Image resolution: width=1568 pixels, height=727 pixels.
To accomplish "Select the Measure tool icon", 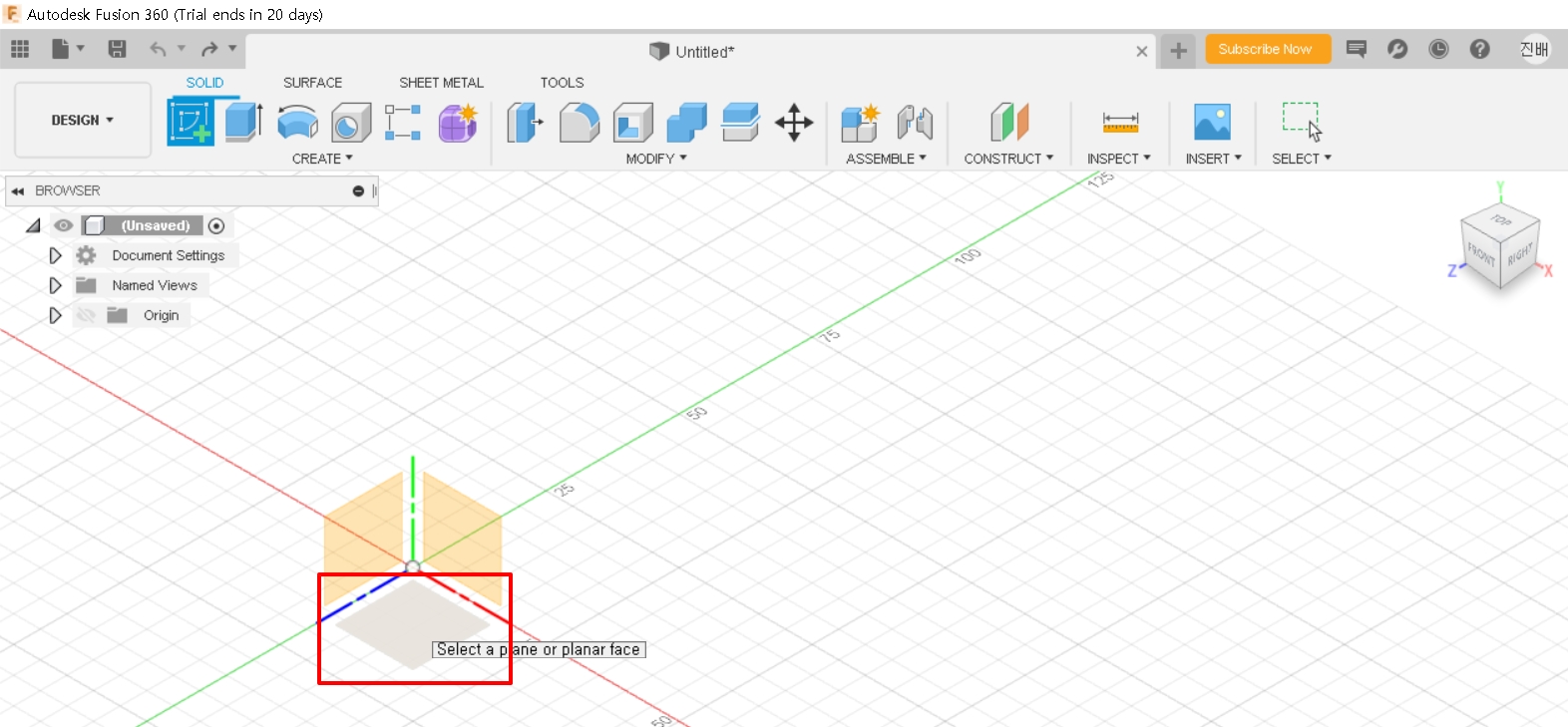I will click(x=1120, y=123).
